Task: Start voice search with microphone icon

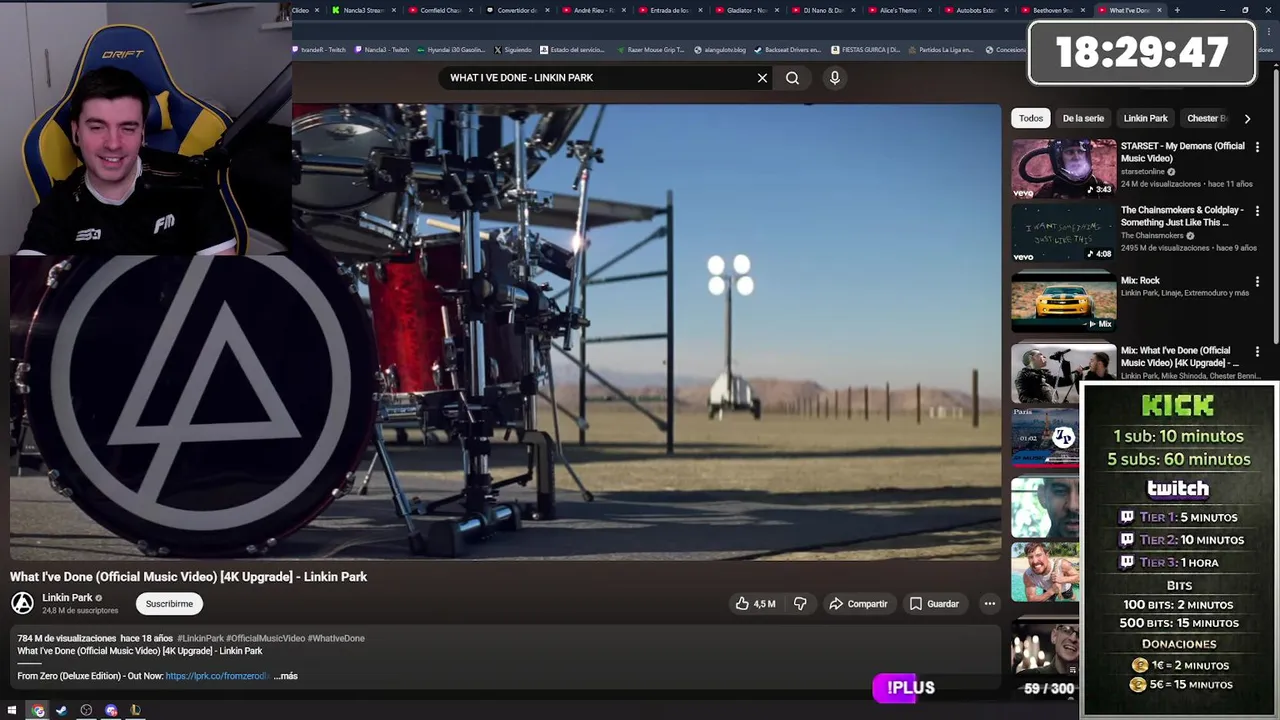Action: click(835, 78)
